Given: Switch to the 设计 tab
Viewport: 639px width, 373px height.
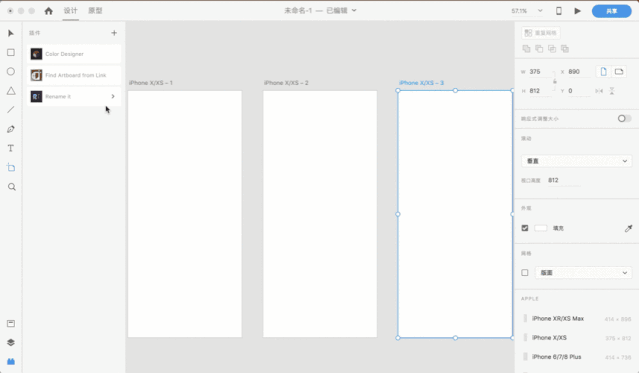Looking at the screenshot, I should point(71,11).
